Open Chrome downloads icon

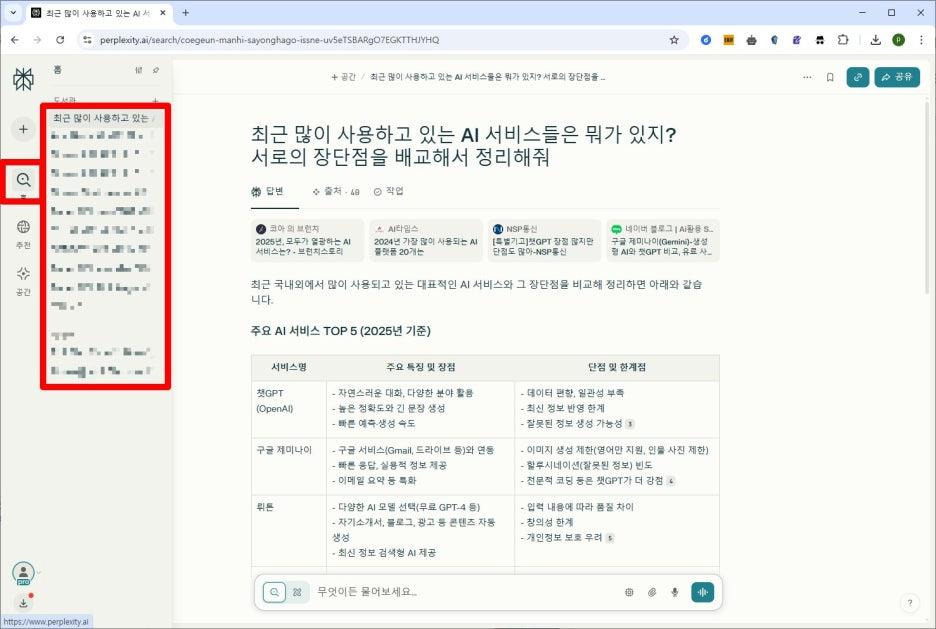pyautogui.click(x=876, y=40)
